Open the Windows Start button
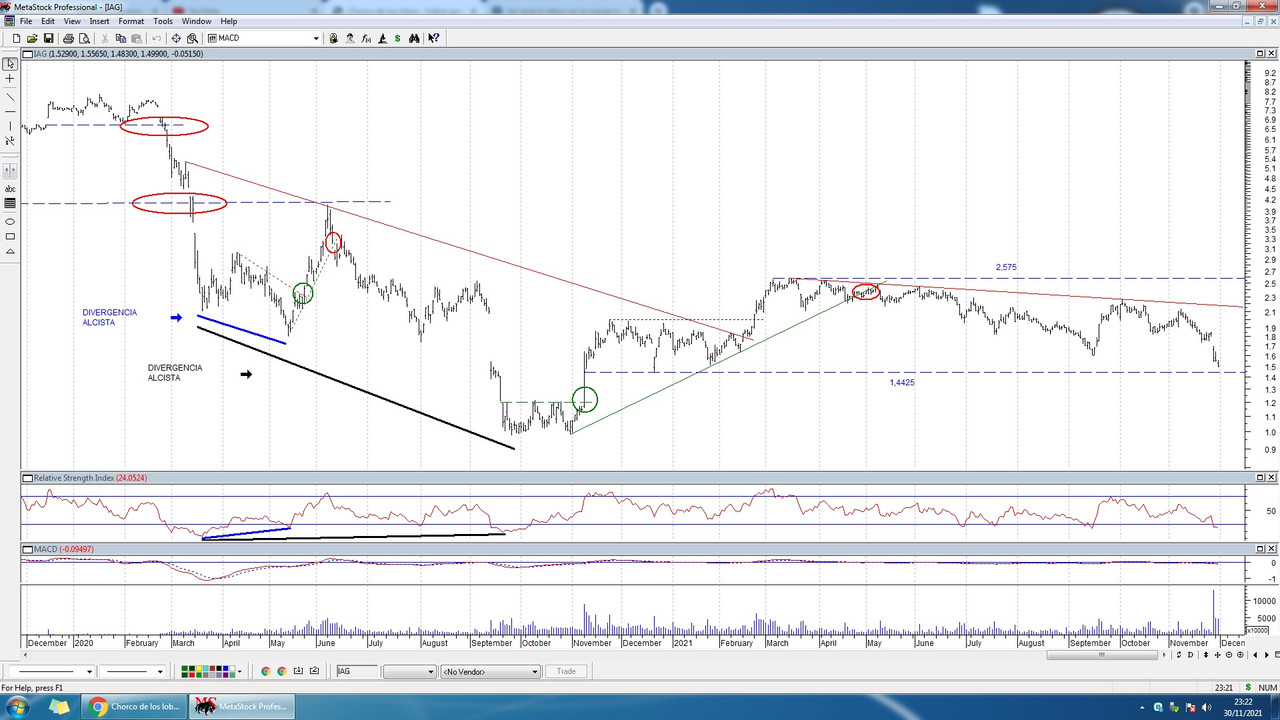The height and width of the screenshot is (720, 1280). 19,707
